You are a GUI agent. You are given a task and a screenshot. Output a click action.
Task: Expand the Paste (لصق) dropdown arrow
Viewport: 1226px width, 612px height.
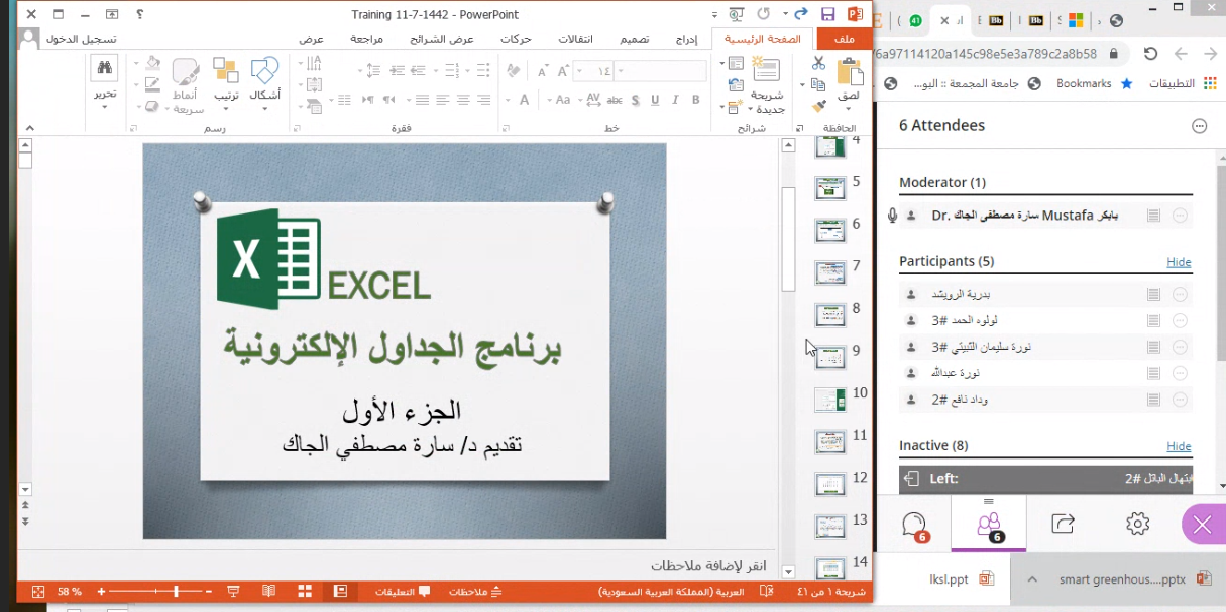tap(850, 108)
